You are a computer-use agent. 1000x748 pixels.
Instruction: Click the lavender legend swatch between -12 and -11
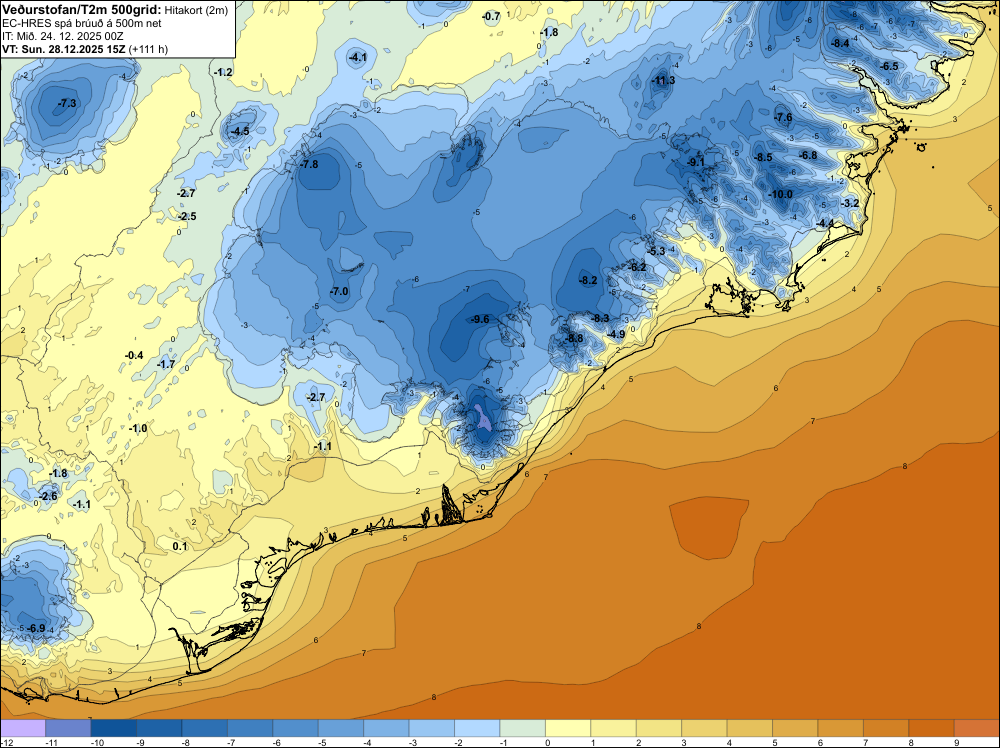coord(23,728)
